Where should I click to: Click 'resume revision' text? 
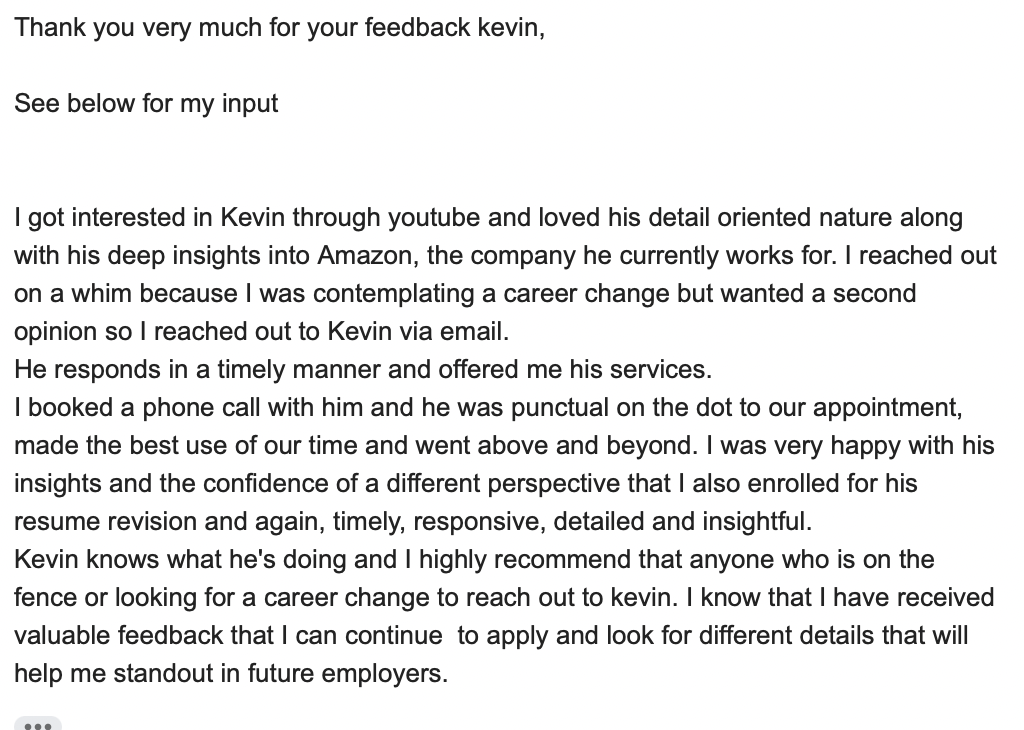point(105,522)
